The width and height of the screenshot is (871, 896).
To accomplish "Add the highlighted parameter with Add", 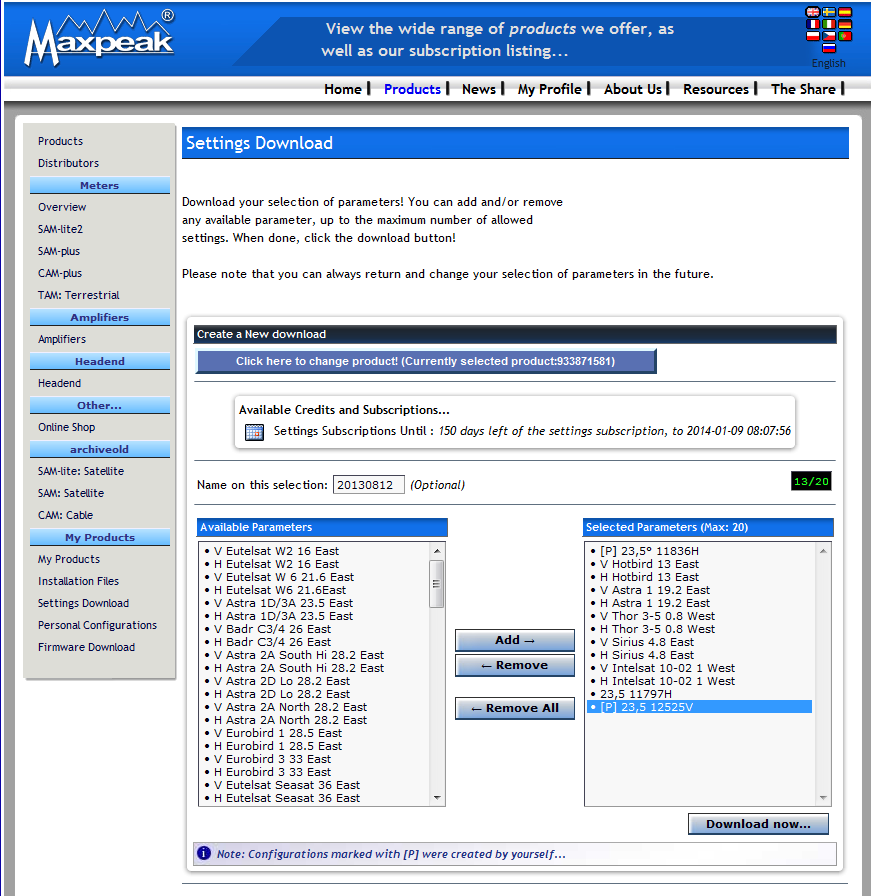I will click(x=514, y=640).
